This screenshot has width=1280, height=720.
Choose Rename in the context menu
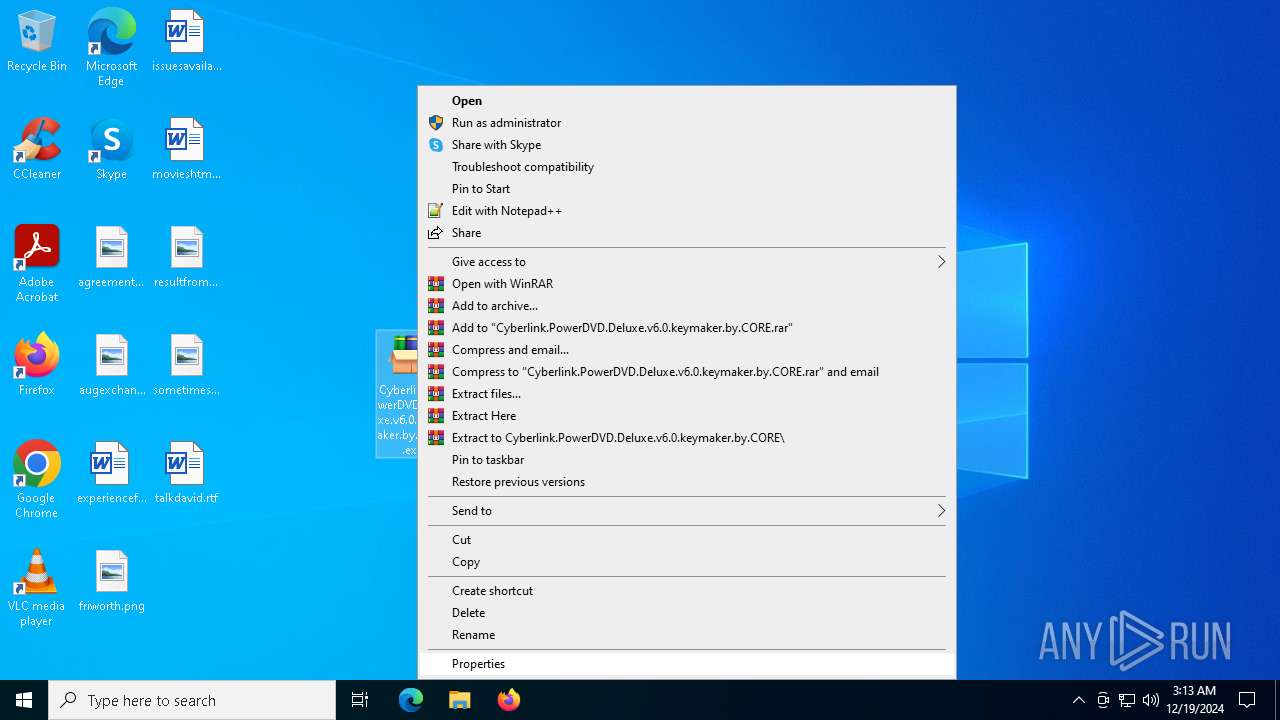pos(687,635)
